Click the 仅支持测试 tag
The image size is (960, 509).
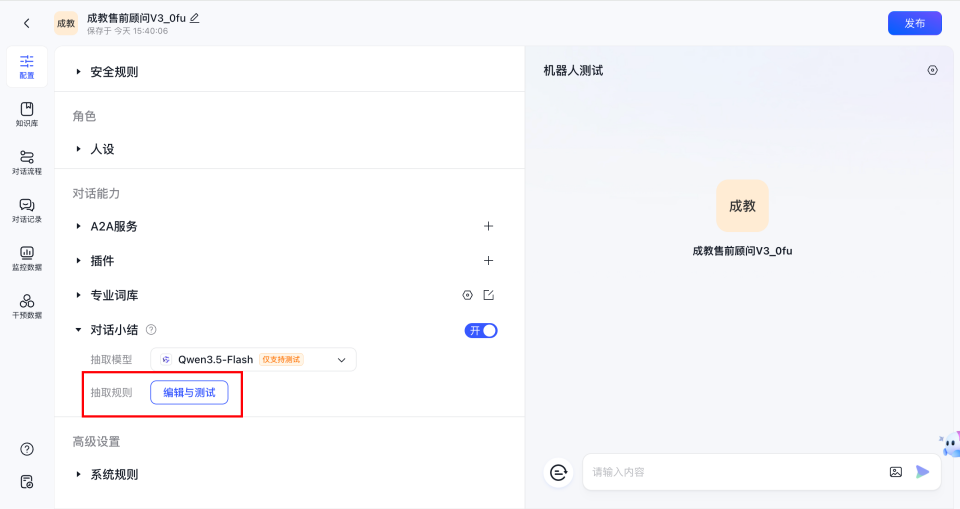click(282, 360)
